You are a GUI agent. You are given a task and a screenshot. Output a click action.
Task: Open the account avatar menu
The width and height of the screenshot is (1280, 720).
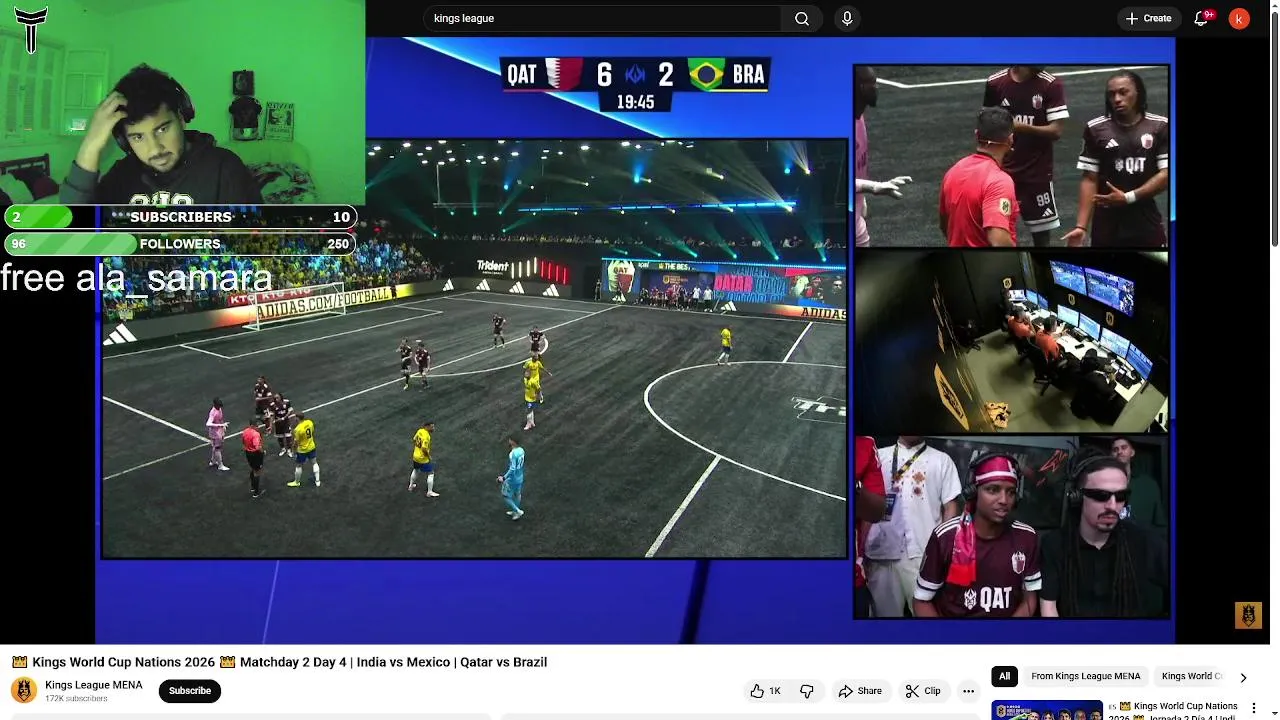[x=1239, y=18]
